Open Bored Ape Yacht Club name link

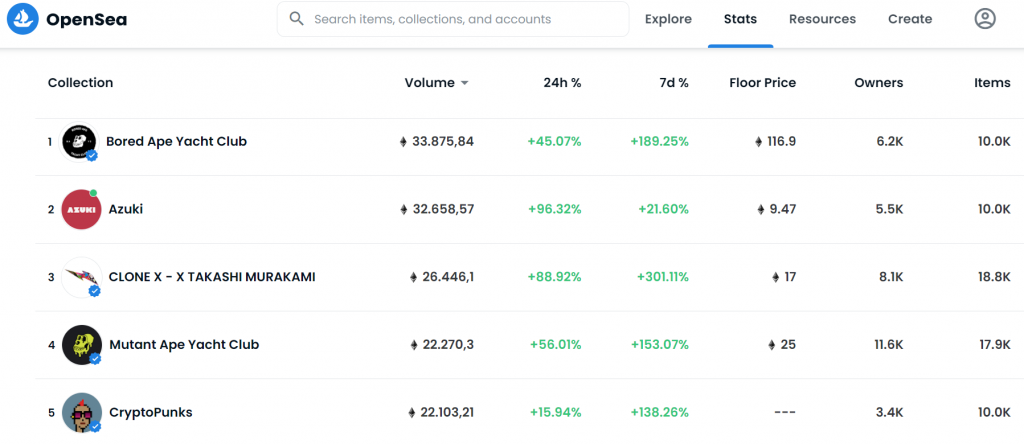tap(176, 141)
